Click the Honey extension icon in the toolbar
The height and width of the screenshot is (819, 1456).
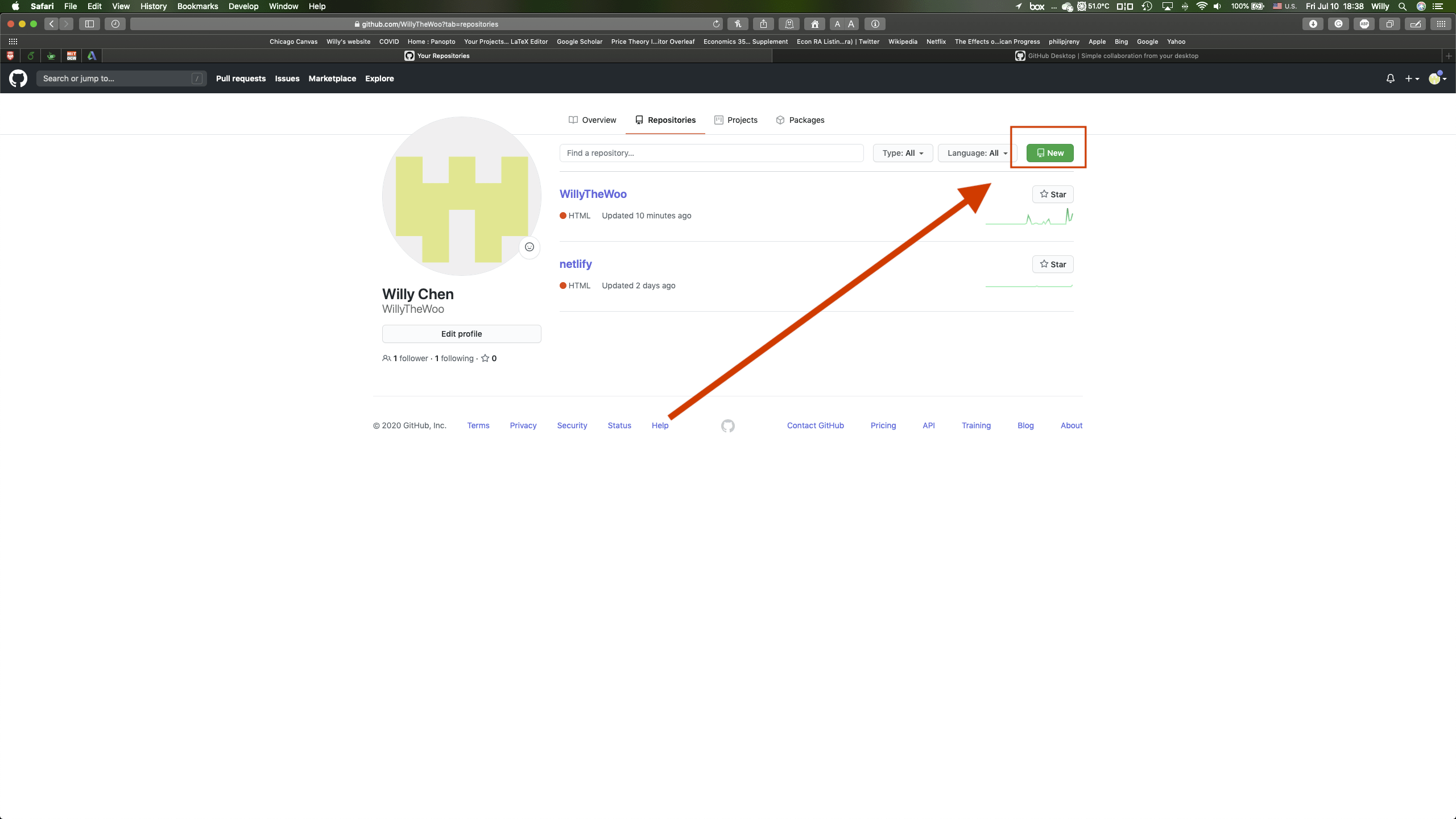pos(738,24)
